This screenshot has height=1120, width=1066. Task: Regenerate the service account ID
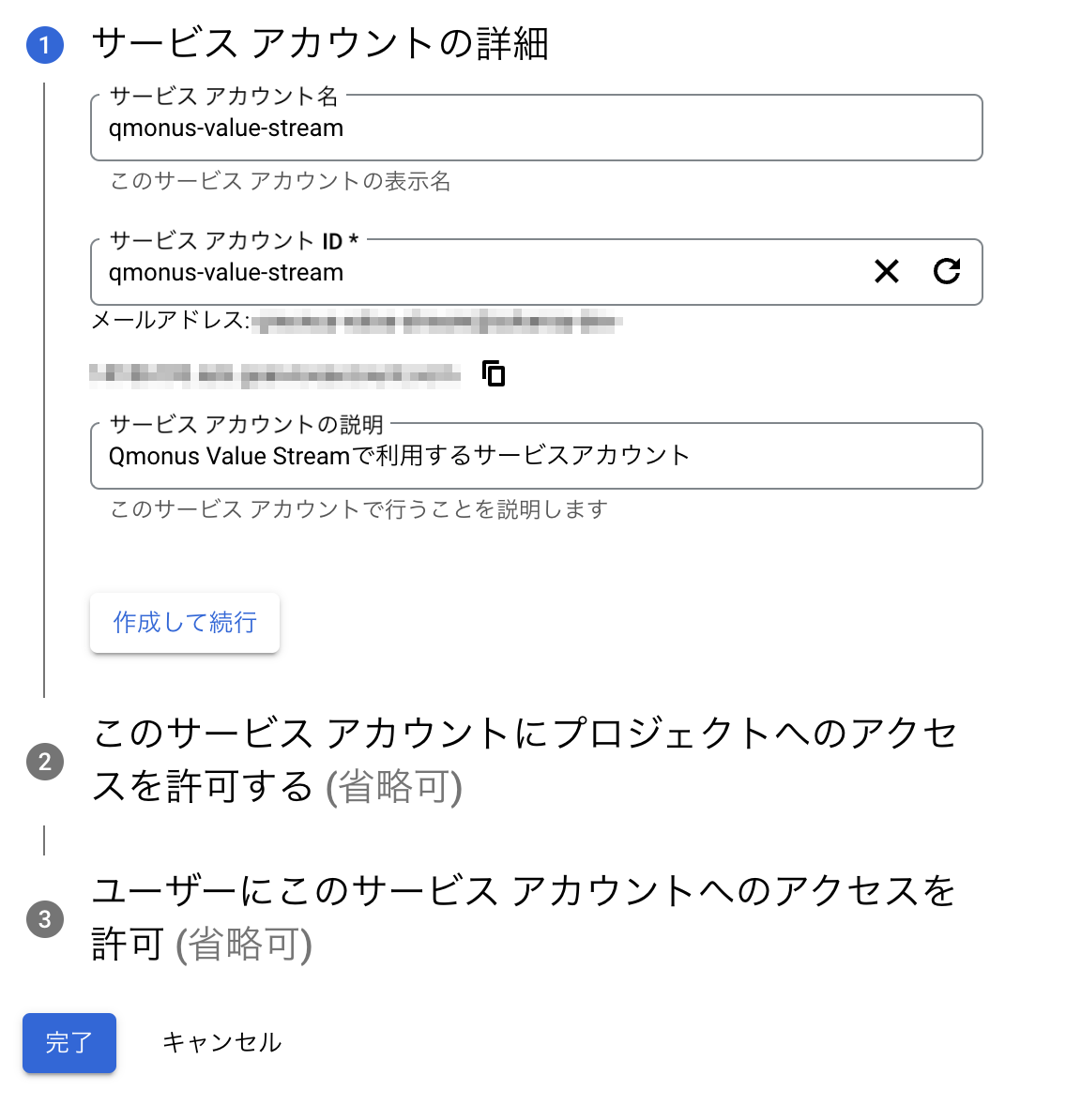(947, 272)
